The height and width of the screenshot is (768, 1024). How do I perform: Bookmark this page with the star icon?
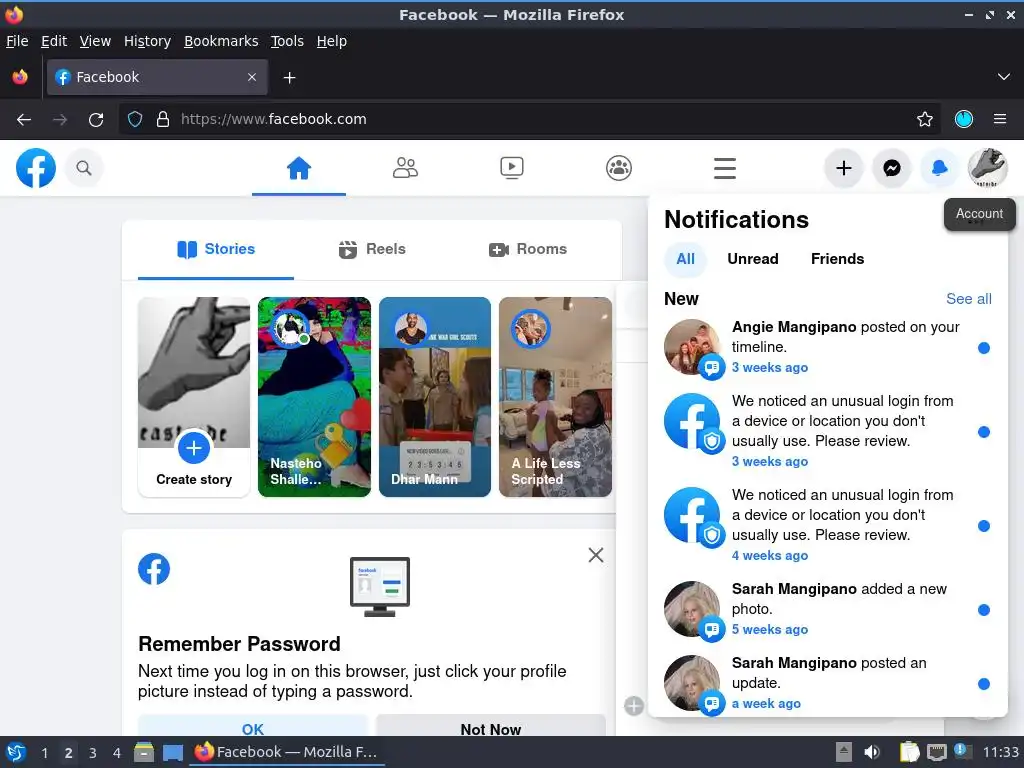[924, 120]
